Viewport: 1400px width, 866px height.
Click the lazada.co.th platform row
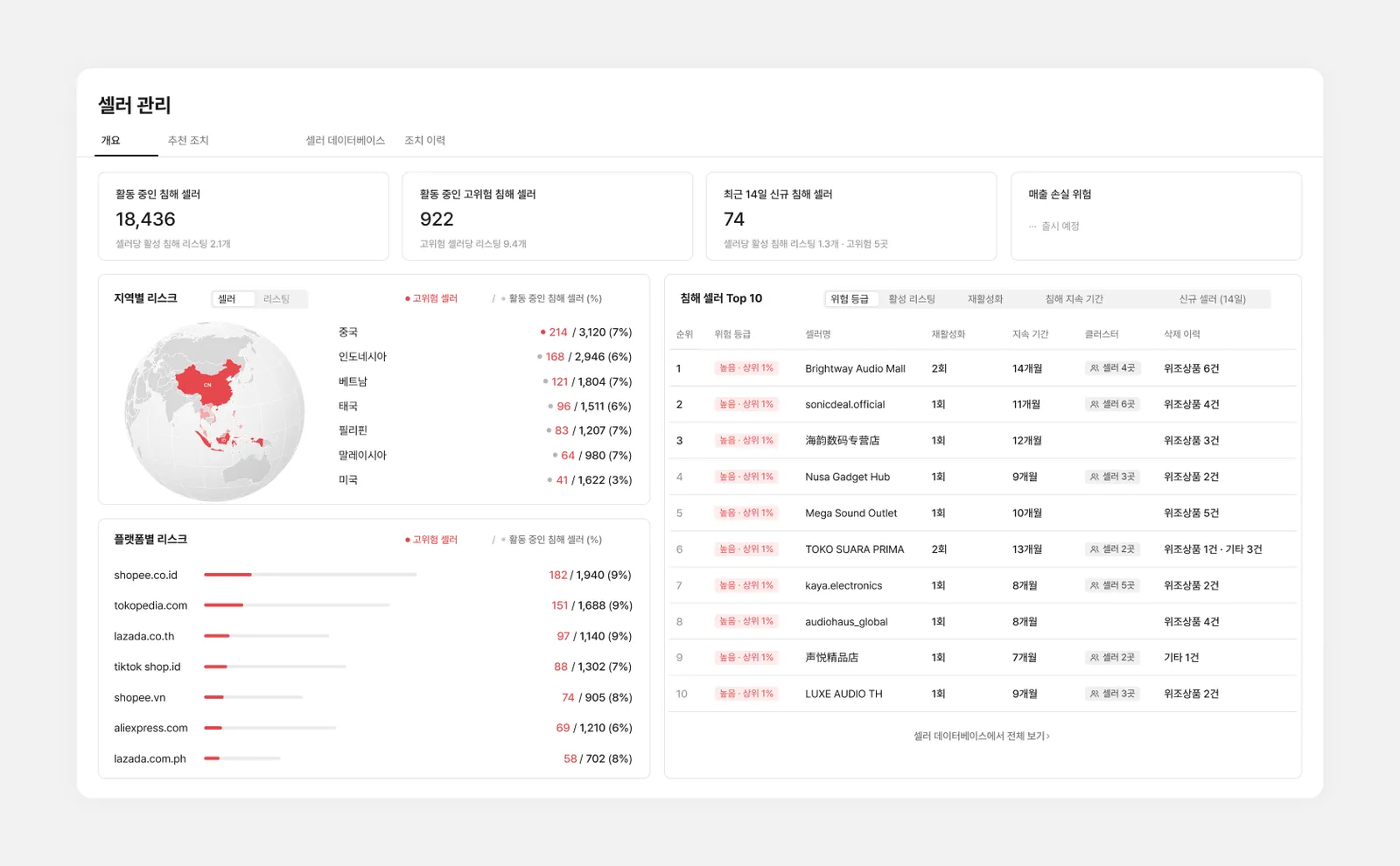pyautogui.click(x=373, y=636)
